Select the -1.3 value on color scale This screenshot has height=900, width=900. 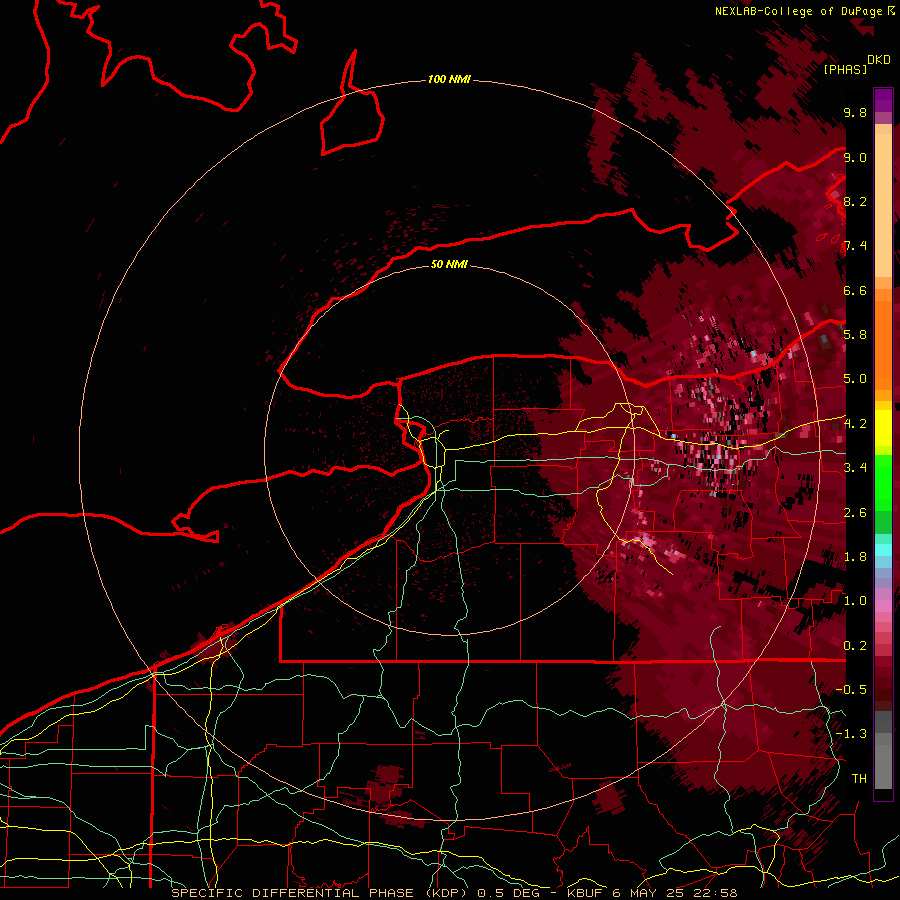[851, 734]
